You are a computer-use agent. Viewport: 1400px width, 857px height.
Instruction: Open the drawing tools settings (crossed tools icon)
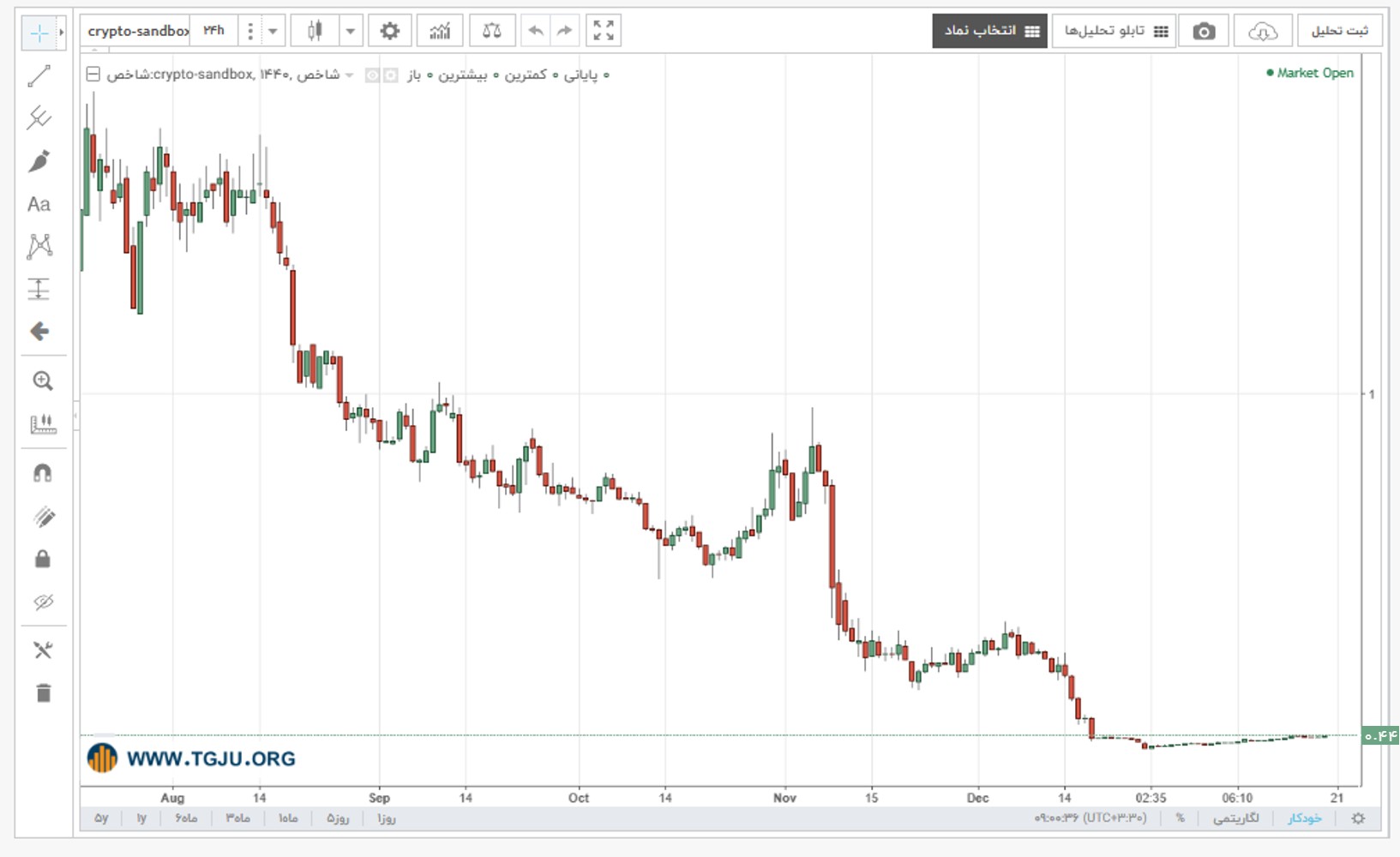point(43,650)
